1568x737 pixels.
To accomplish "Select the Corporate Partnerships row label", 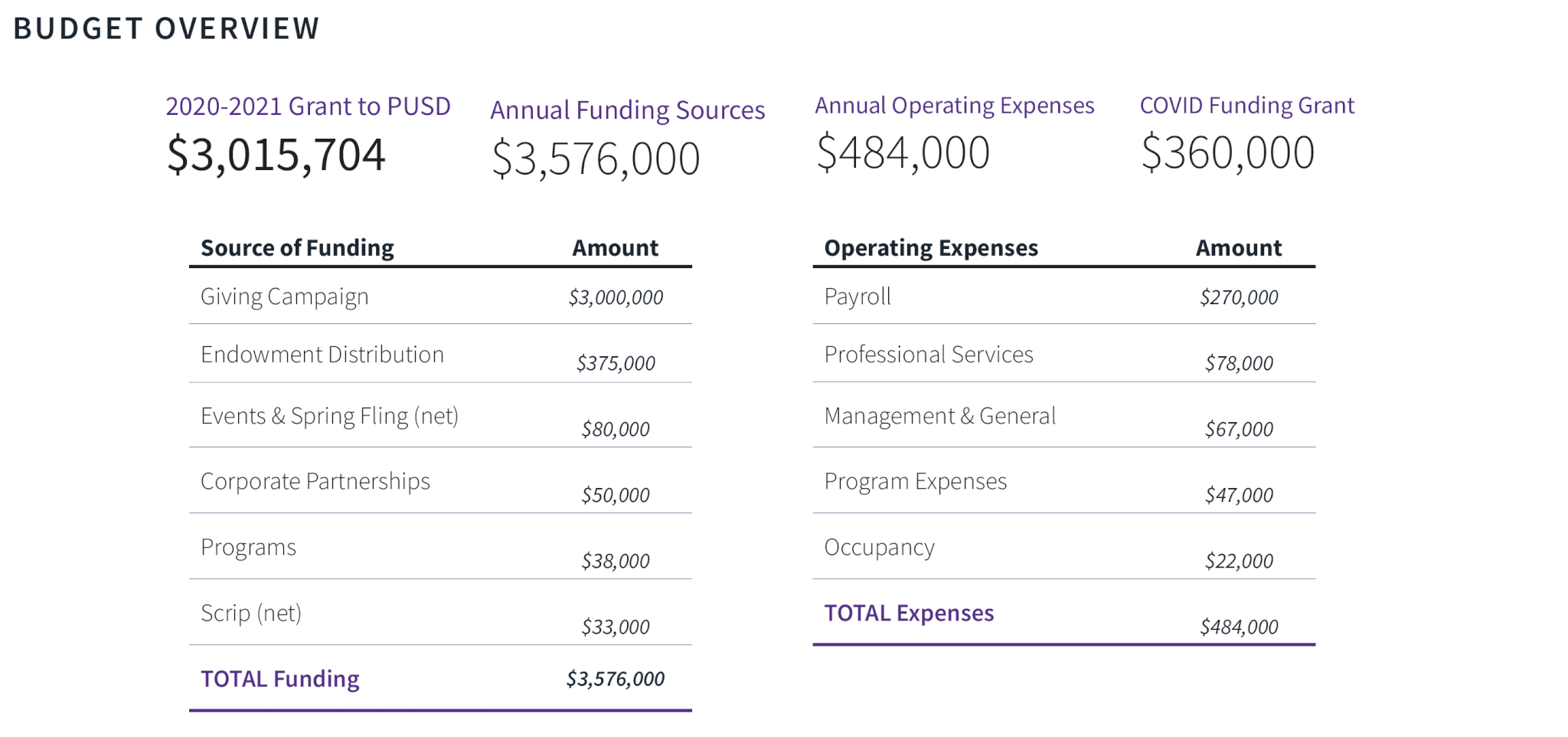I will coord(315,481).
